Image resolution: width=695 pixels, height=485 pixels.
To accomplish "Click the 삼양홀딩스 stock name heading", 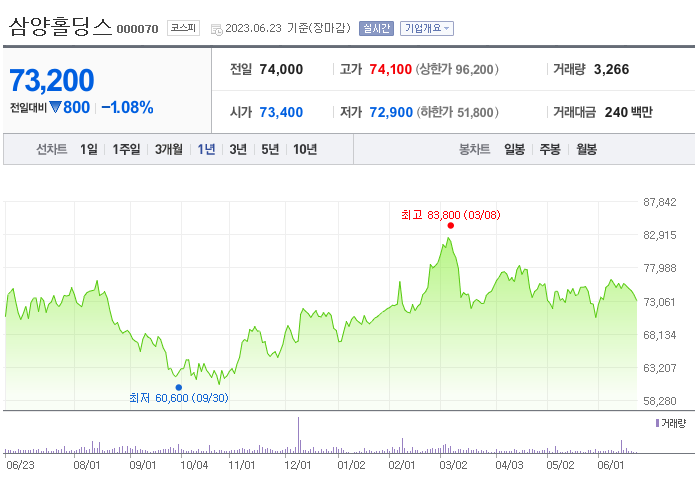I will click(x=60, y=27).
